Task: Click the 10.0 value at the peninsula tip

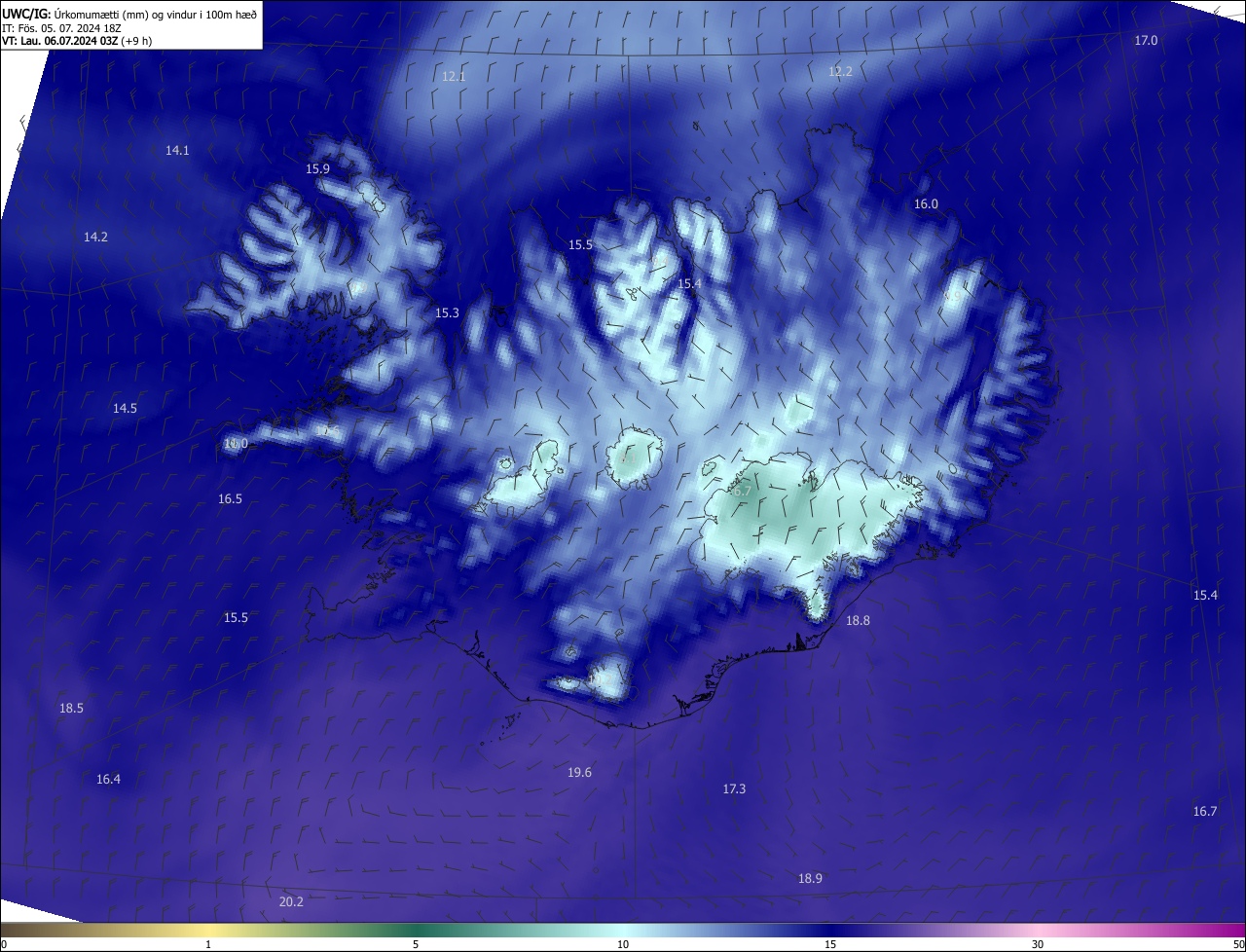Action: tap(236, 443)
